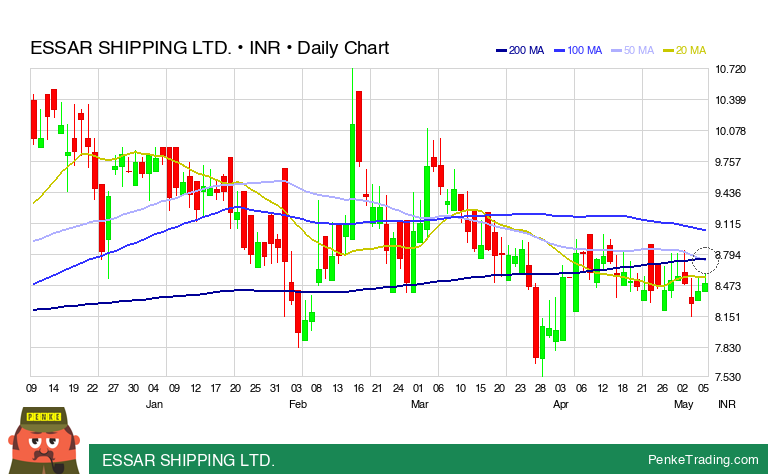Viewport: 768px width, 474px height.
Task: Click the 9.757 price axis label
Action: click(727, 162)
